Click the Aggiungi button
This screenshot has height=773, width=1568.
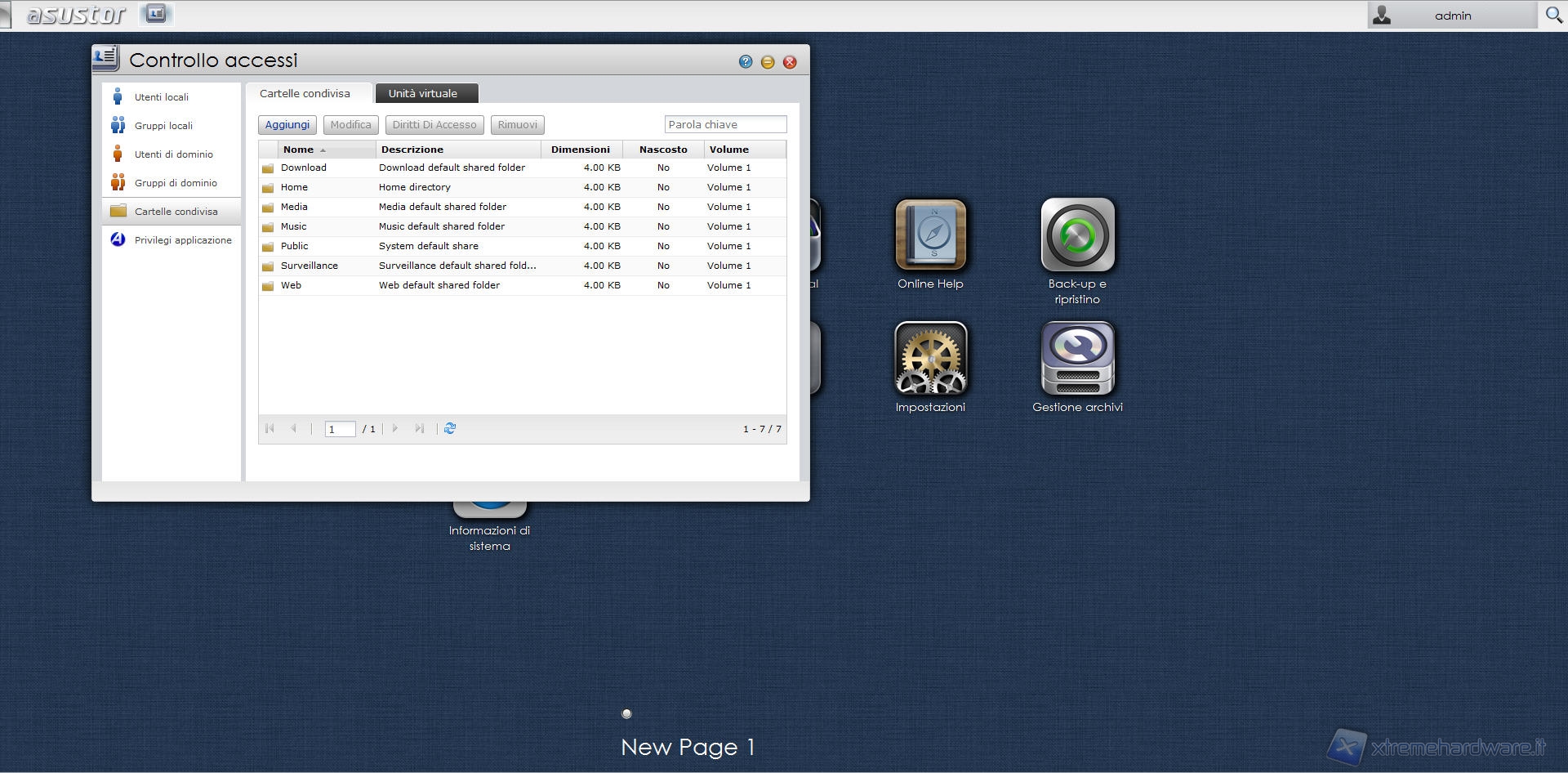[x=287, y=125]
